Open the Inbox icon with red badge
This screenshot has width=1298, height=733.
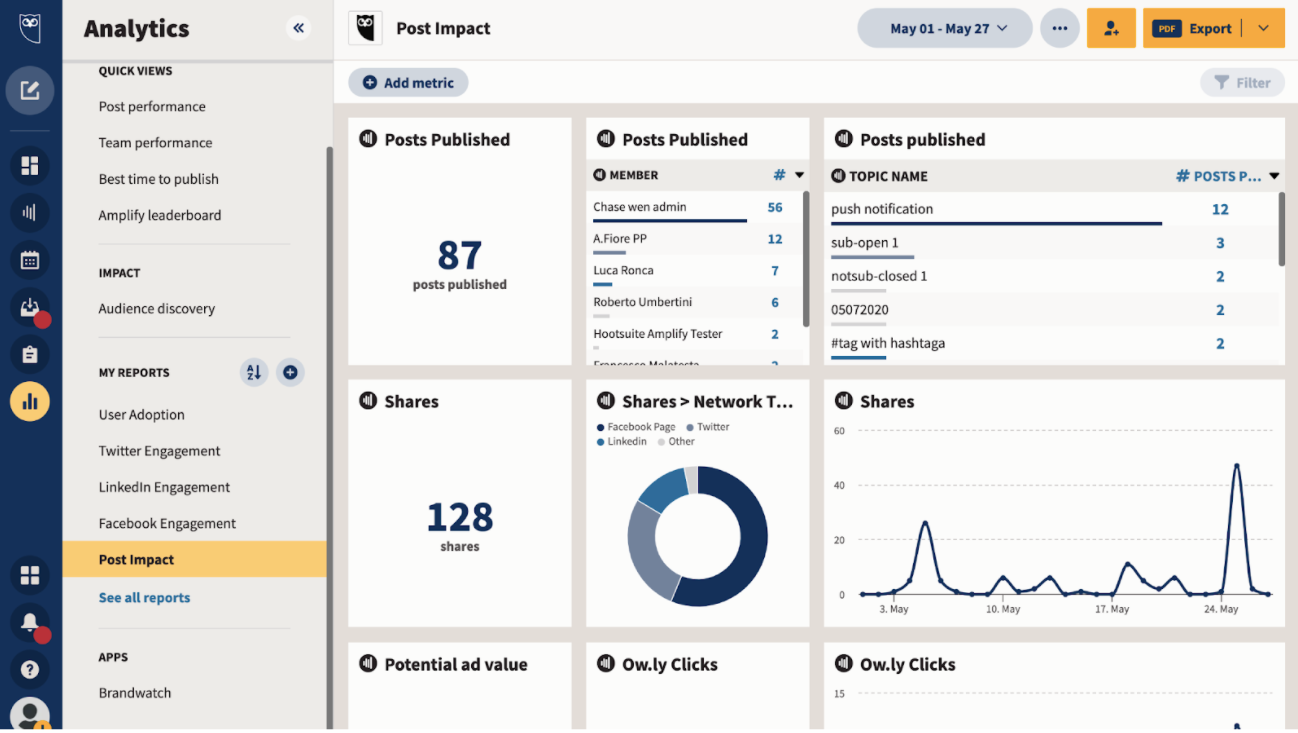[x=30, y=308]
